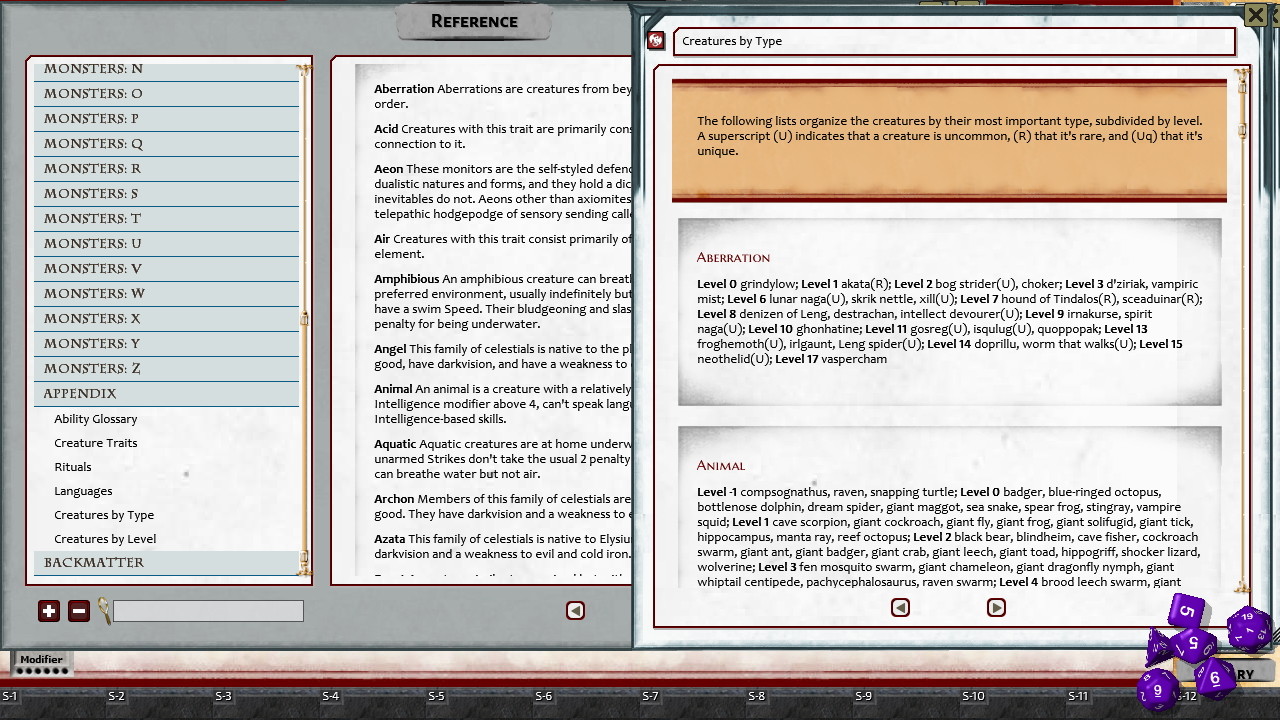
Task: Click the forward arrow under the Animal list
Action: [996, 607]
